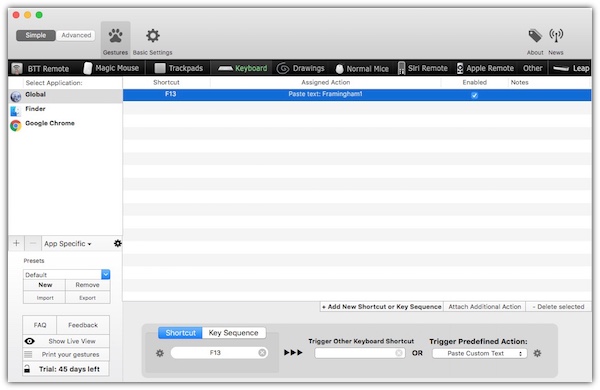
Task: Switch to the Drawings tab
Action: [x=301, y=68]
